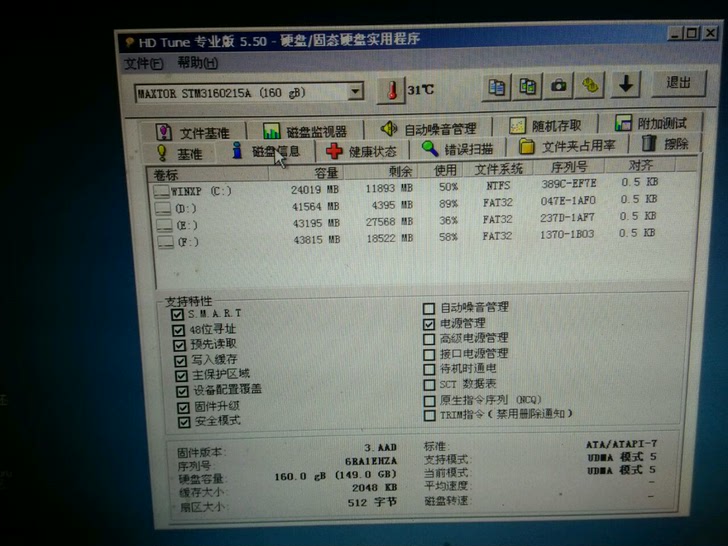Select the 磁盘信息 tab
This screenshot has width=728, height=546.
tap(266, 151)
